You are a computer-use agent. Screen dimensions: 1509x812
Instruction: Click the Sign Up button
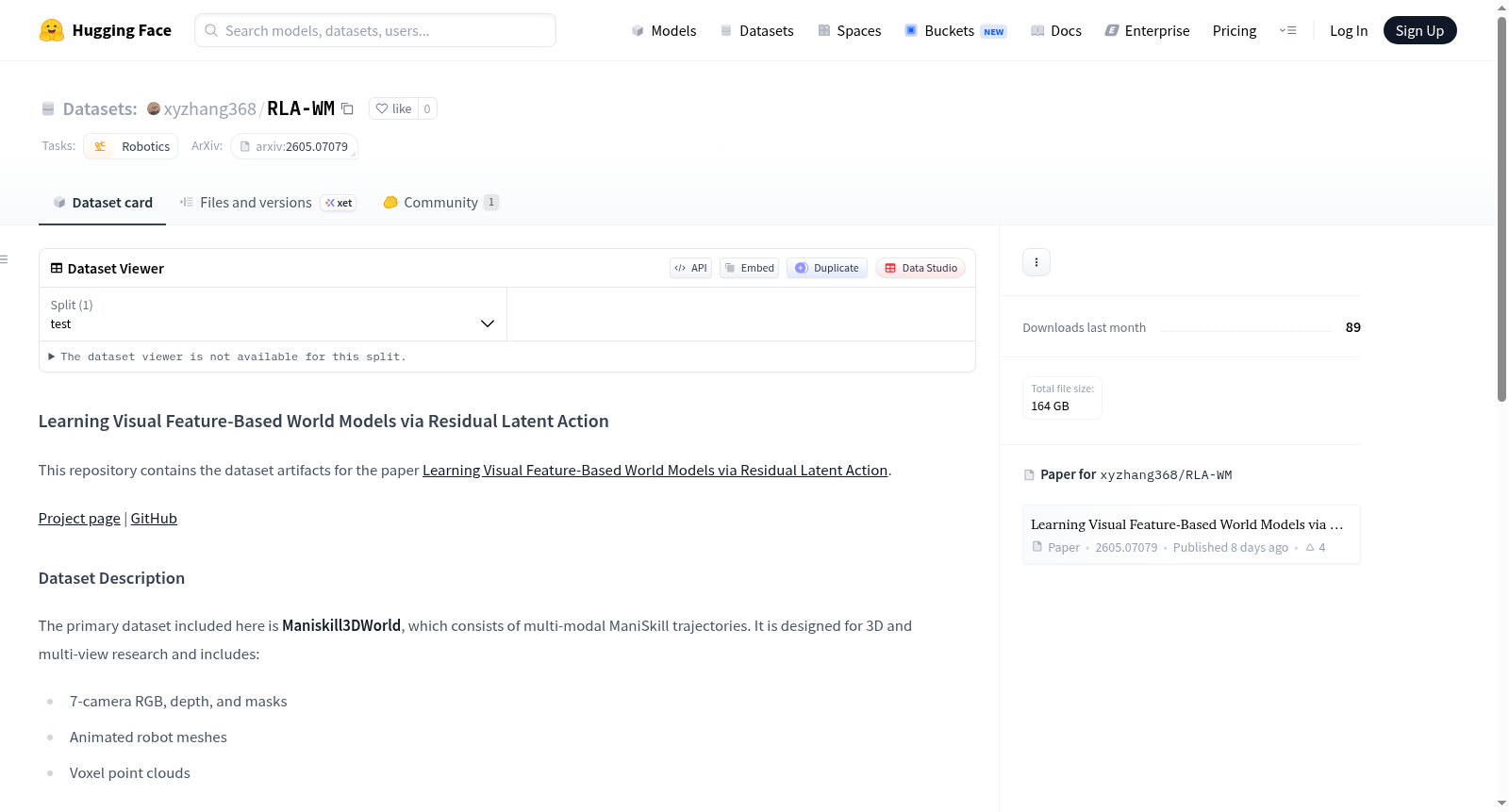coord(1419,30)
